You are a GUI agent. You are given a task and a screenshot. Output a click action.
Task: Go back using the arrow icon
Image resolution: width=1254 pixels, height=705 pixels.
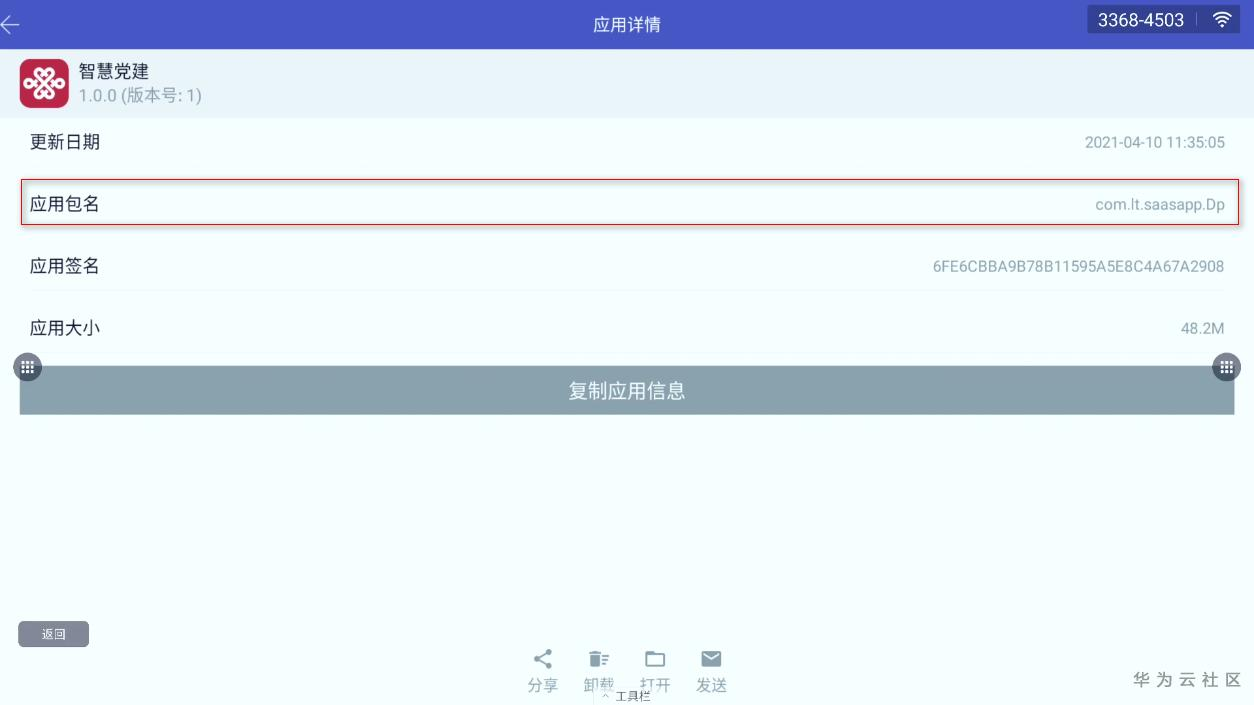click(10, 25)
